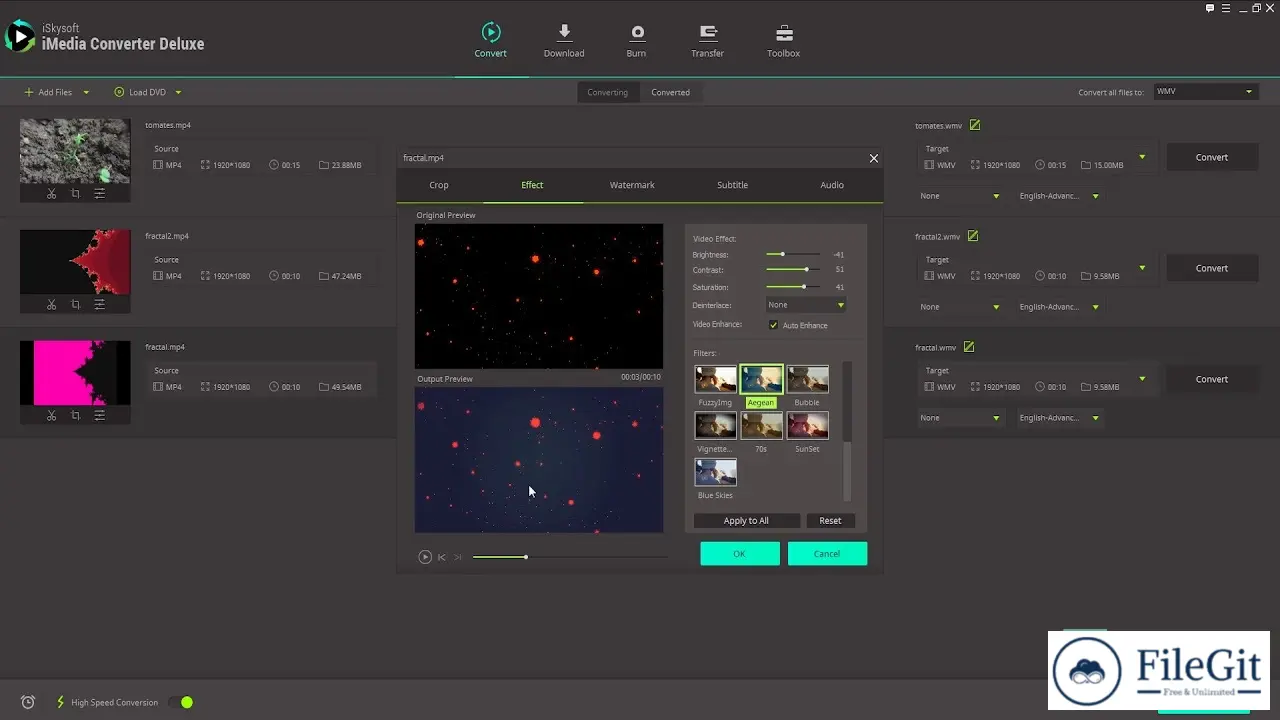Open the Toolbox section

tap(784, 40)
